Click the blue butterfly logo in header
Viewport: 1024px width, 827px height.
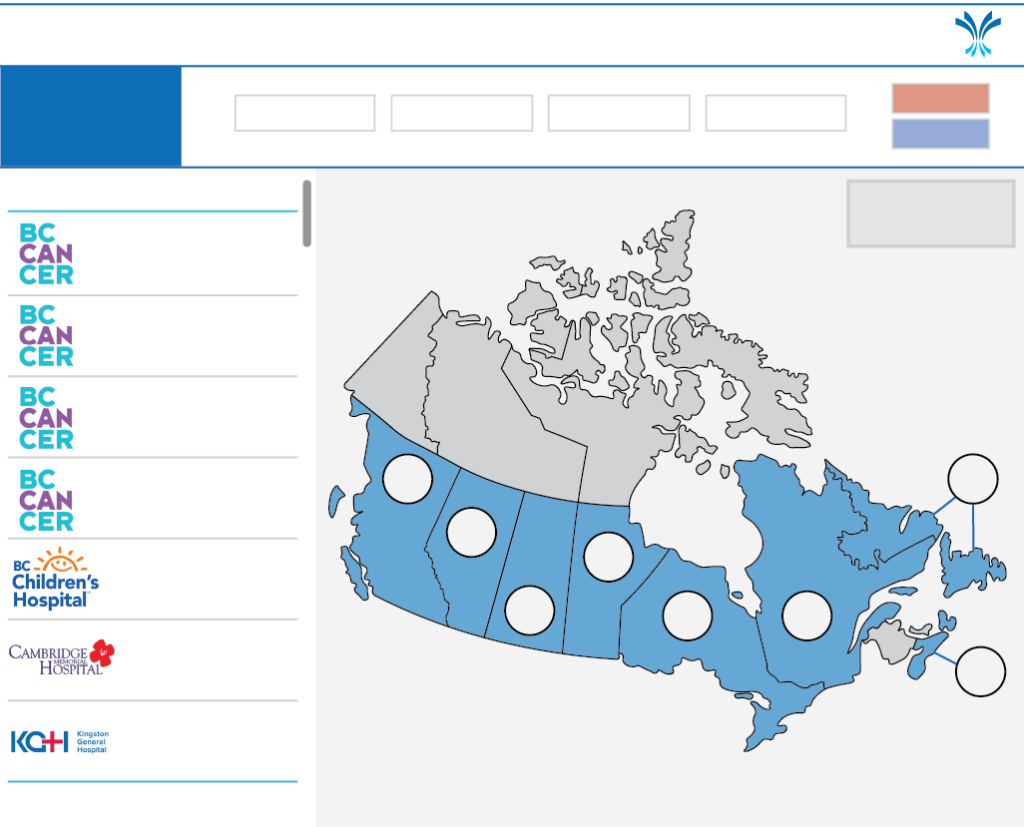point(978,33)
